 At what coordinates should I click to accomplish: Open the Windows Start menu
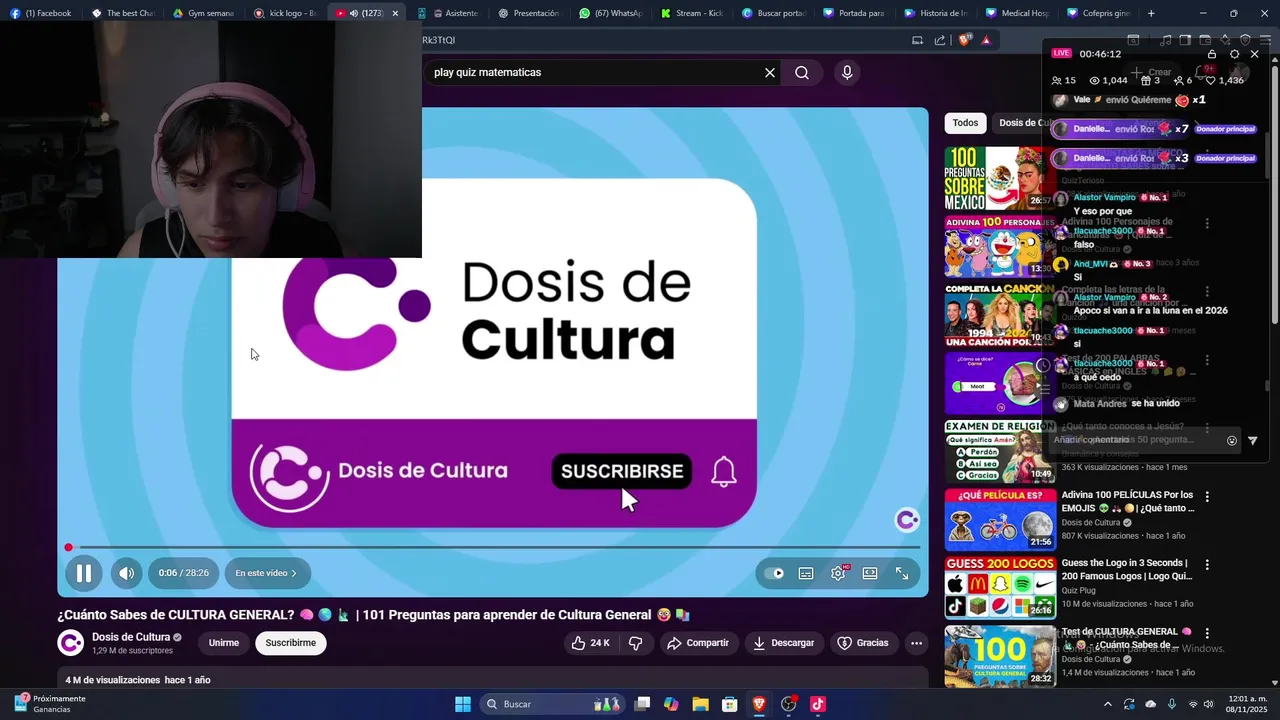tap(463, 704)
